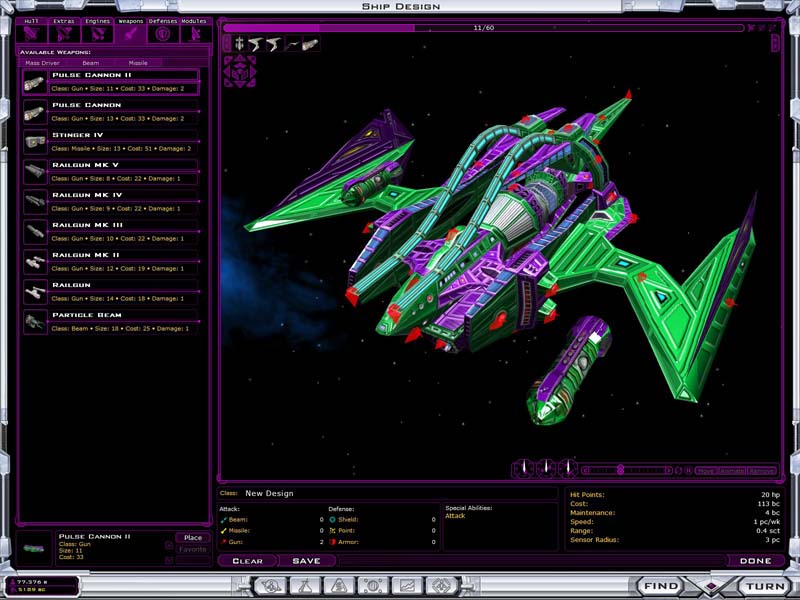Image resolution: width=800 pixels, height=600 pixels.
Task: Mark Pulse Cannon II as Favorite
Action: [x=193, y=549]
